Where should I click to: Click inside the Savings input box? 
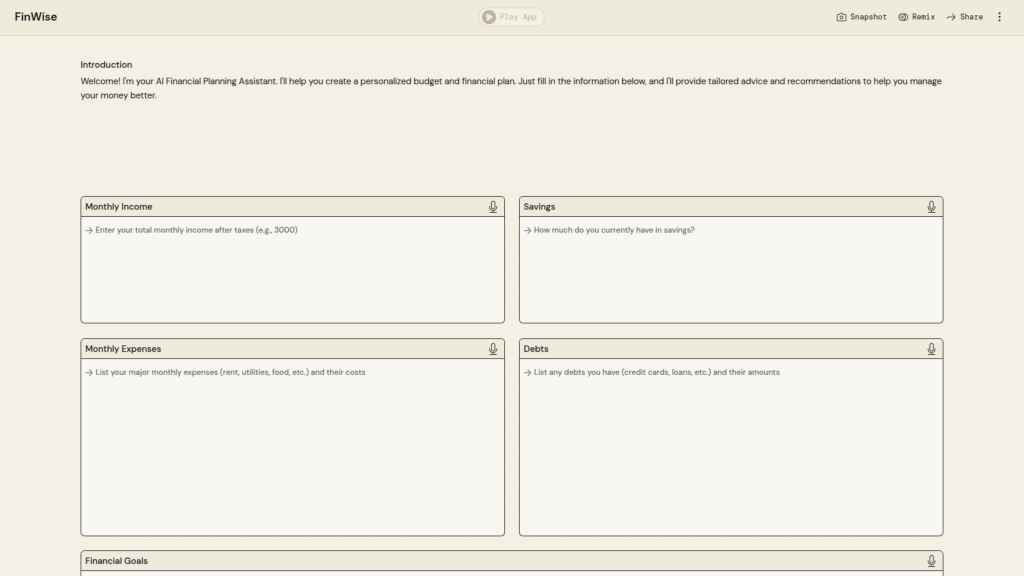(730, 270)
